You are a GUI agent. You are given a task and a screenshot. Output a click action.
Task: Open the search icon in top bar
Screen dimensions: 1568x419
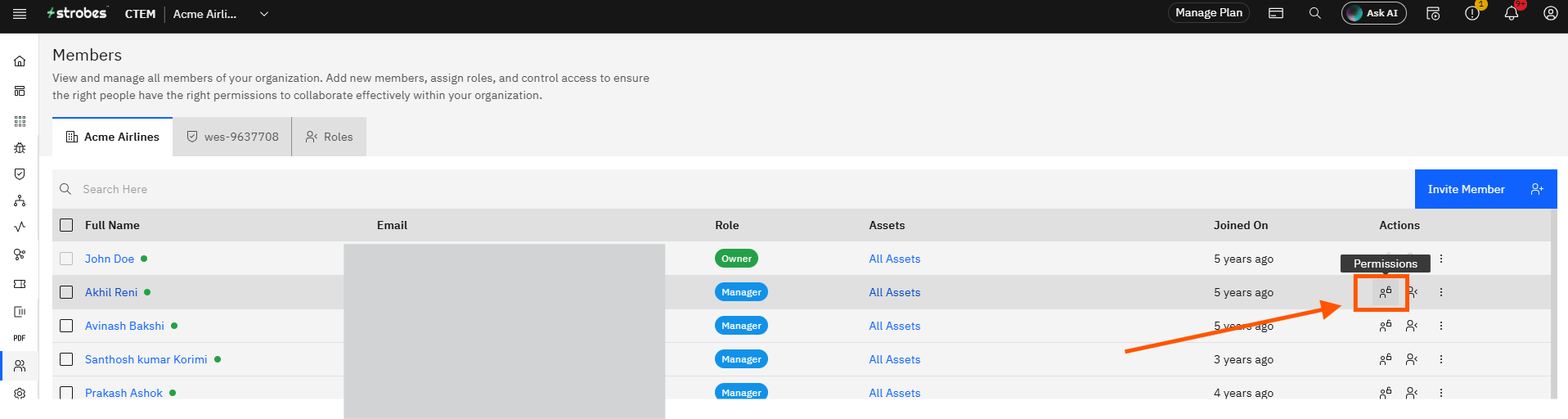click(x=1315, y=13)
